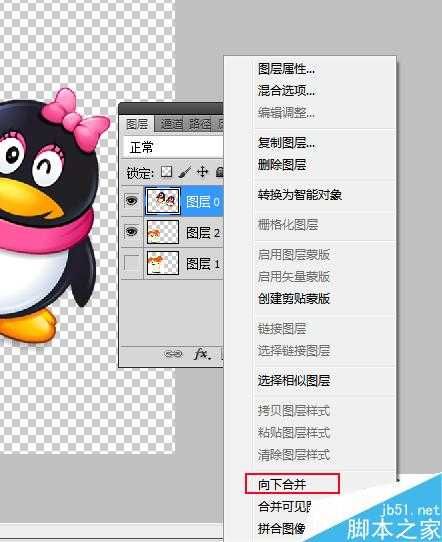
Task: Choose 转换为智能对象 menu entry
Action: [x=300, y=195]
